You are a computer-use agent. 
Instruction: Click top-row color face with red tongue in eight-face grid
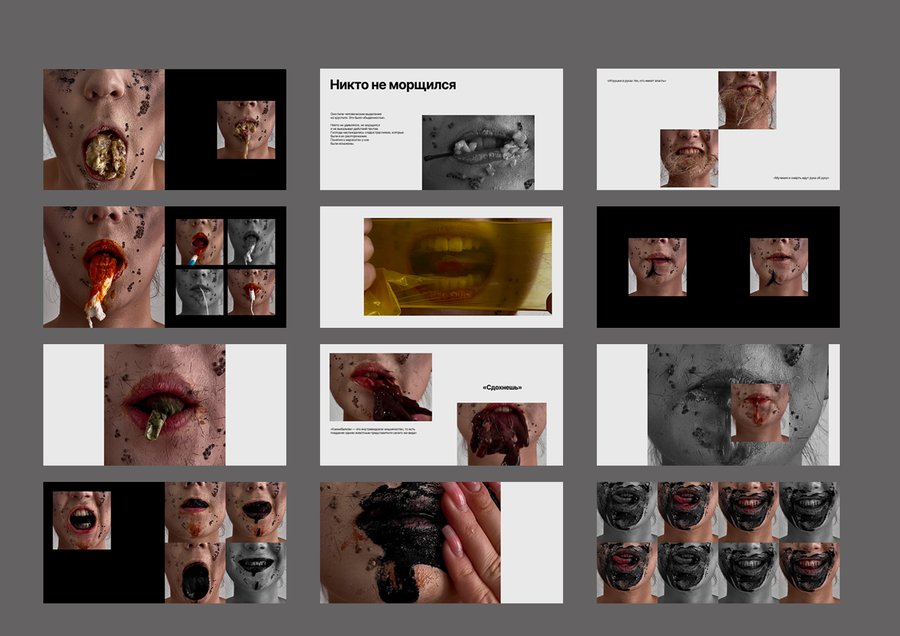tap(688, 512)
